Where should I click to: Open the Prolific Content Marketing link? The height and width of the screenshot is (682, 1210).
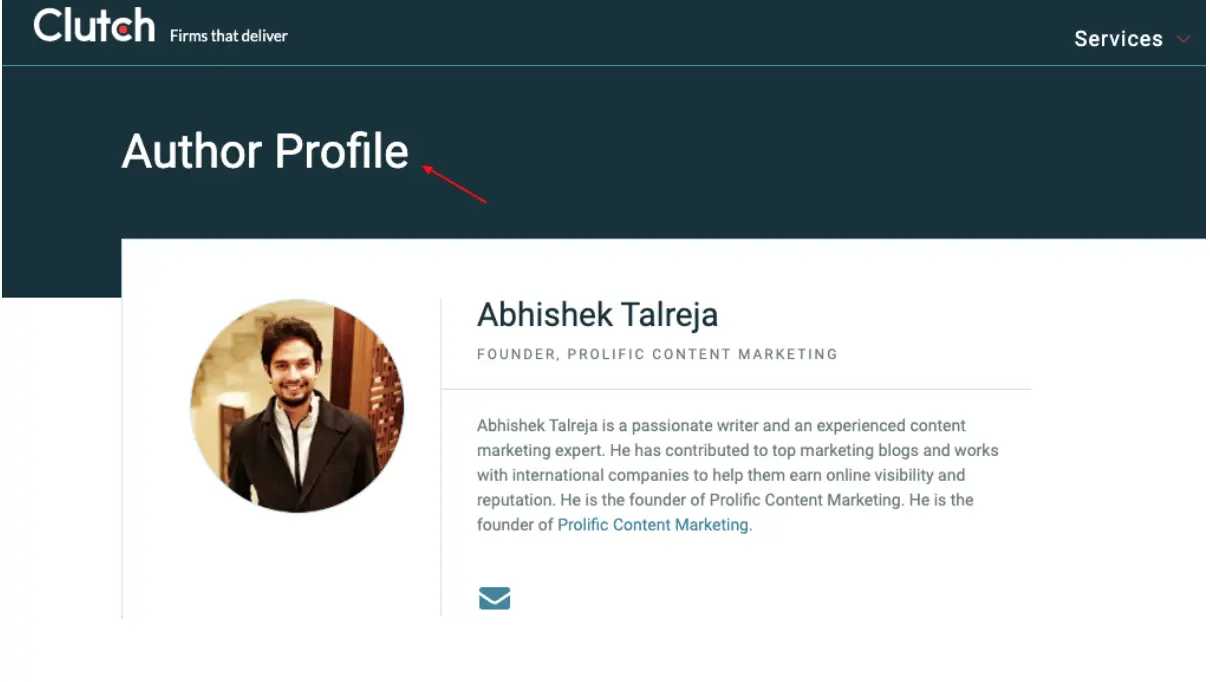coord(651,524)
